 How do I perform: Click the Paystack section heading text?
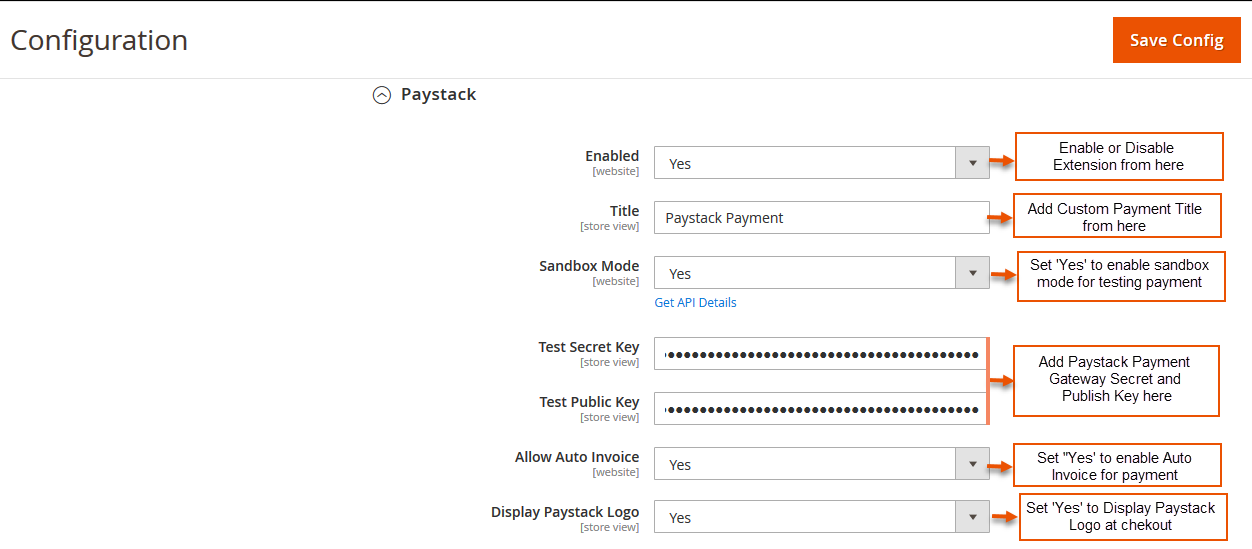438,95
